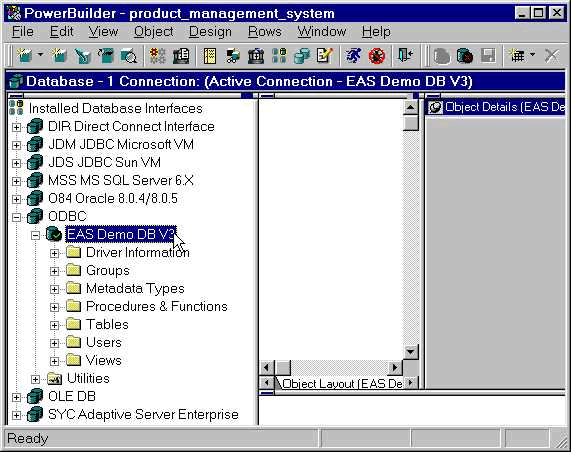The image size is (571, 452).
Task: Collapse the ODBC interface node
Action: tap(16, 217)
